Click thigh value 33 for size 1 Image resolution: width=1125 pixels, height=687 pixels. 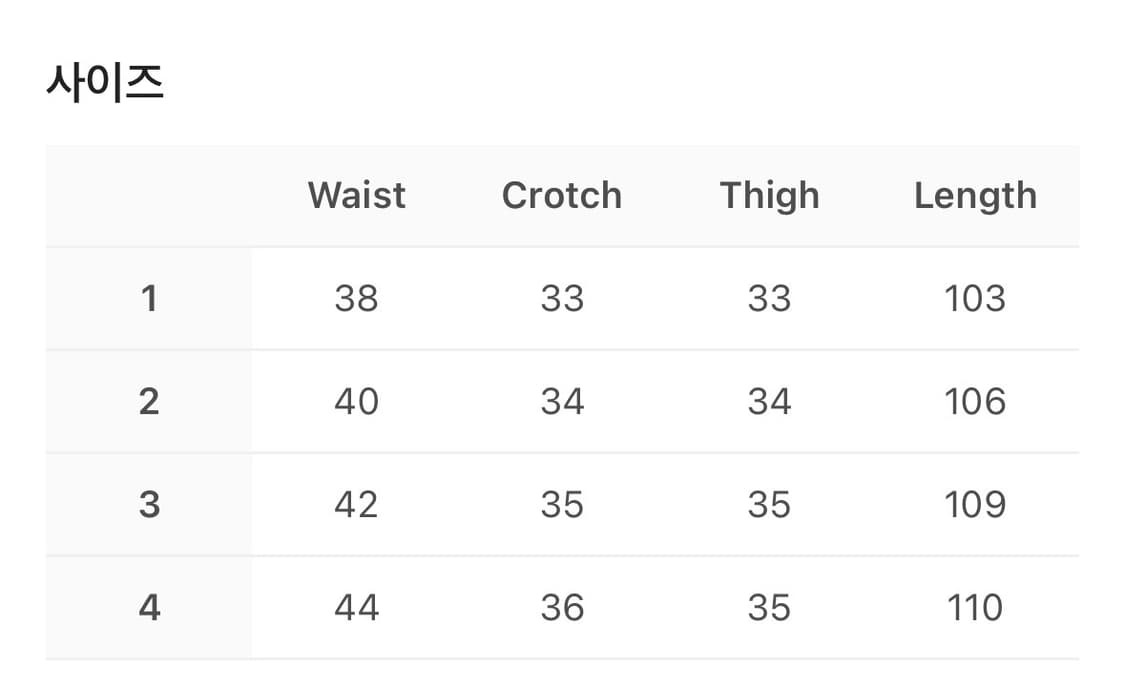click(x=769, y=298)
